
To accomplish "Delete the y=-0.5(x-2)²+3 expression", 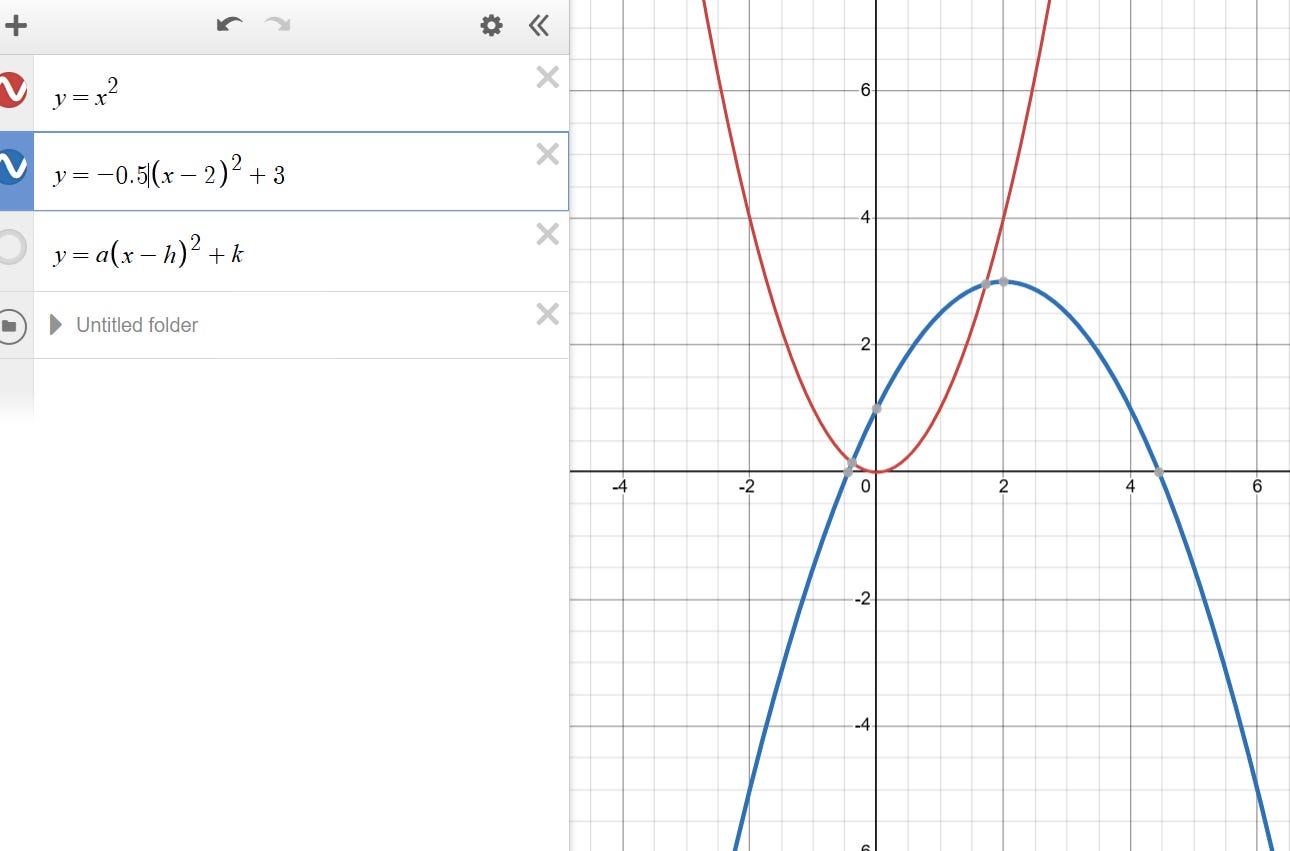I will click(x=547, y=154).
